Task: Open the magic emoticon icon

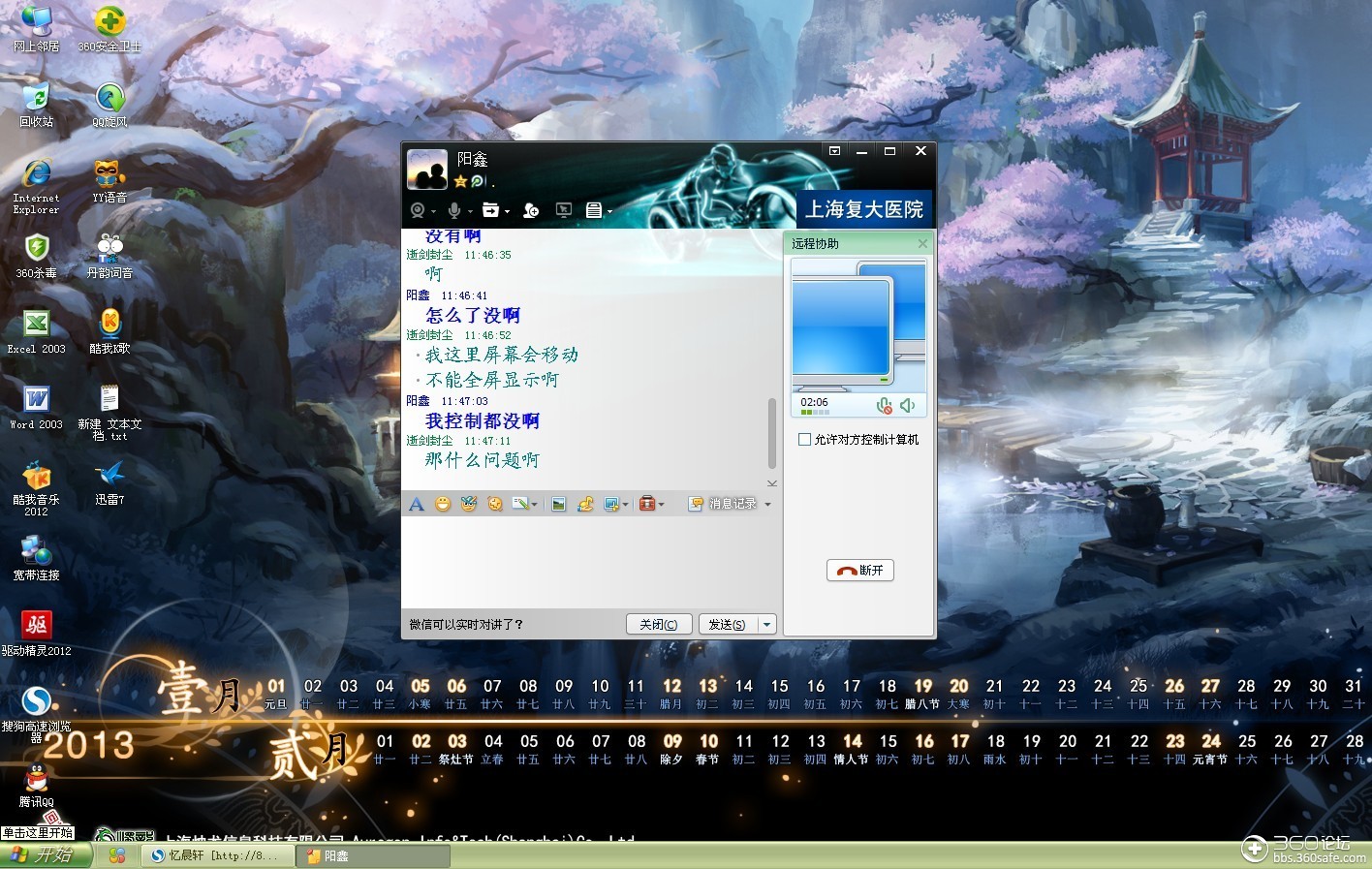Action: pos(469,504)
